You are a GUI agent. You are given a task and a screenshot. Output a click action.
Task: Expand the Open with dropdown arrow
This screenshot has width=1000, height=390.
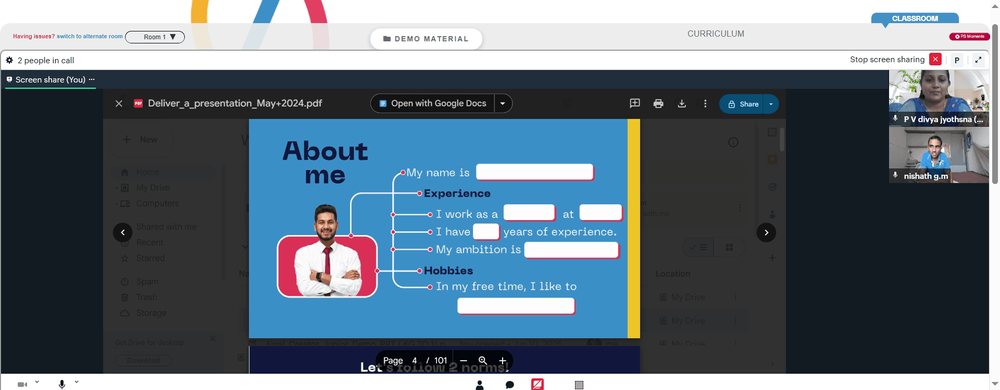click(x=503, y=103)
